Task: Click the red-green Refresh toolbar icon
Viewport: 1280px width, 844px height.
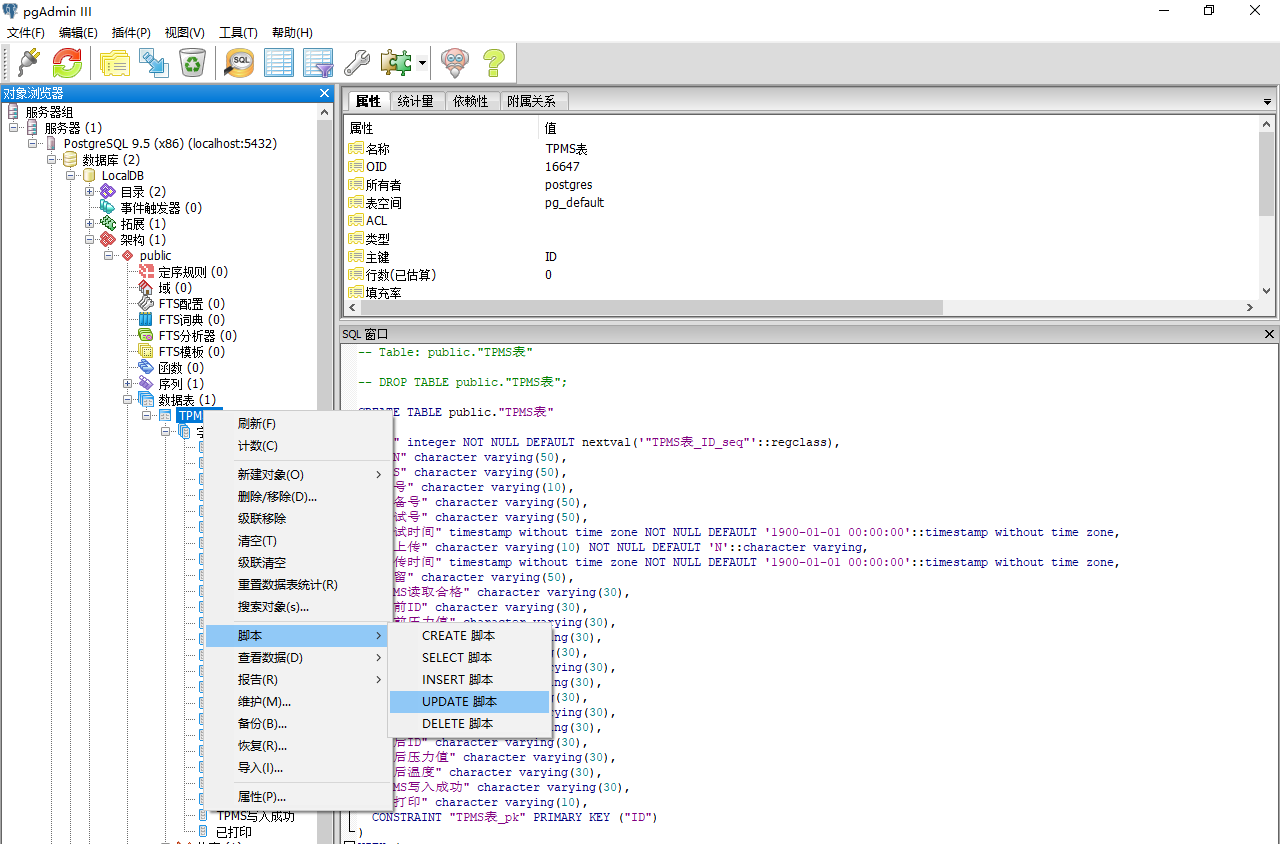Action: tap(68, 63)
